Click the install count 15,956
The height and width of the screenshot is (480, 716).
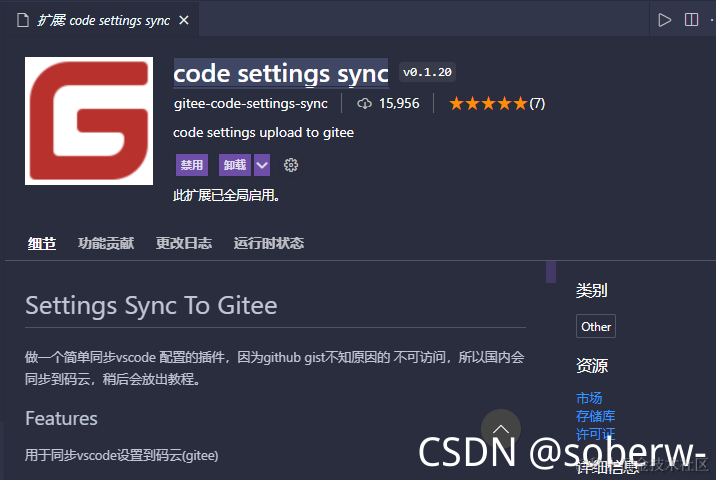[x=399, y=104]
